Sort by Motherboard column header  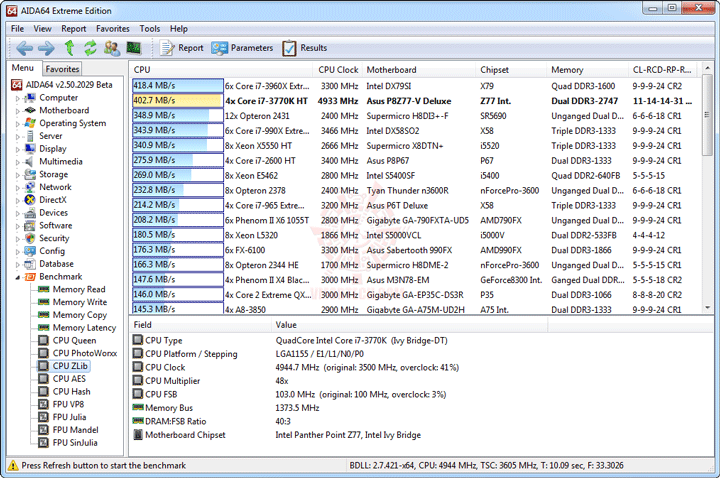[419, 70]
